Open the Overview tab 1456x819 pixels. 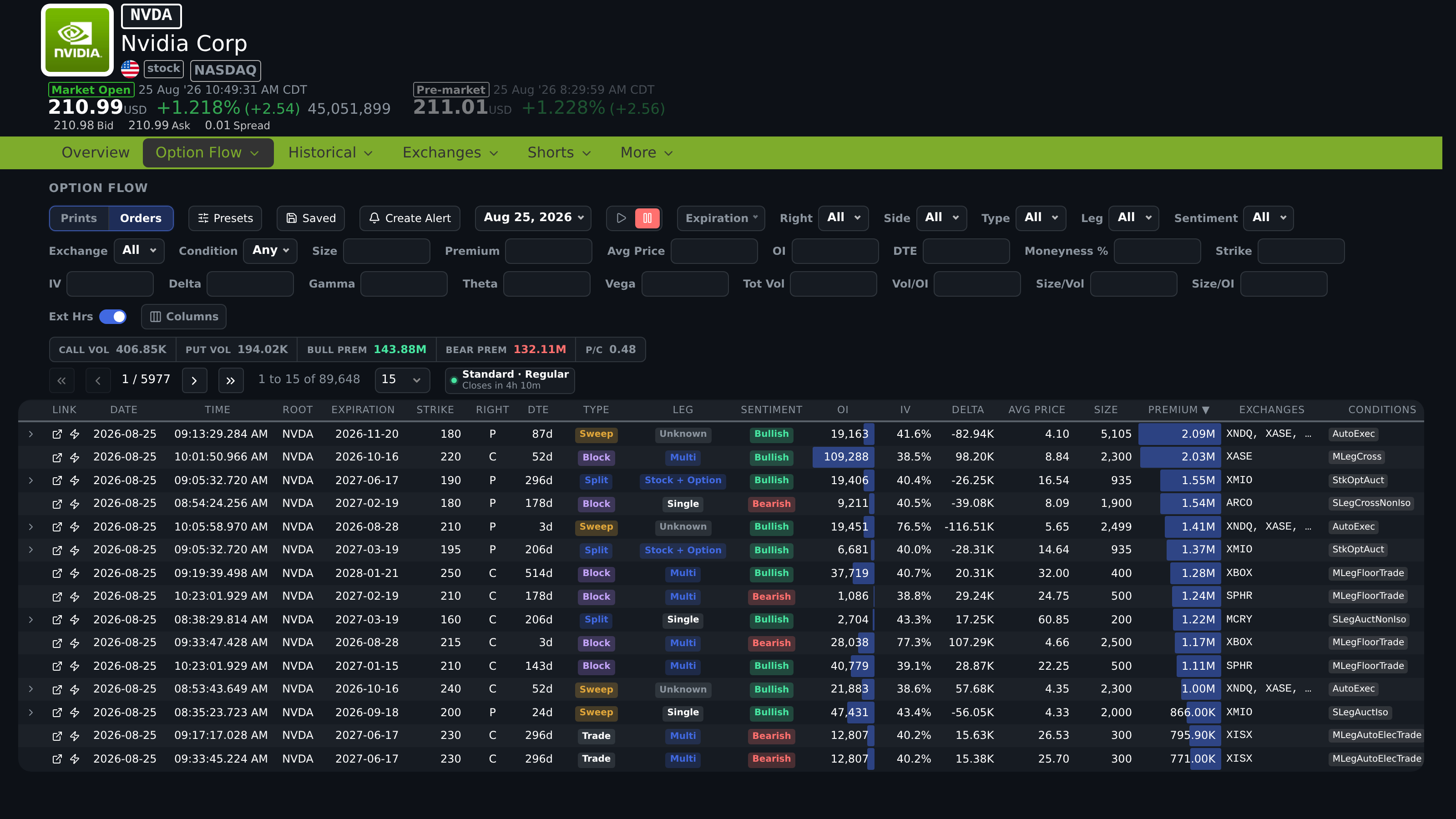coord(96,152)
